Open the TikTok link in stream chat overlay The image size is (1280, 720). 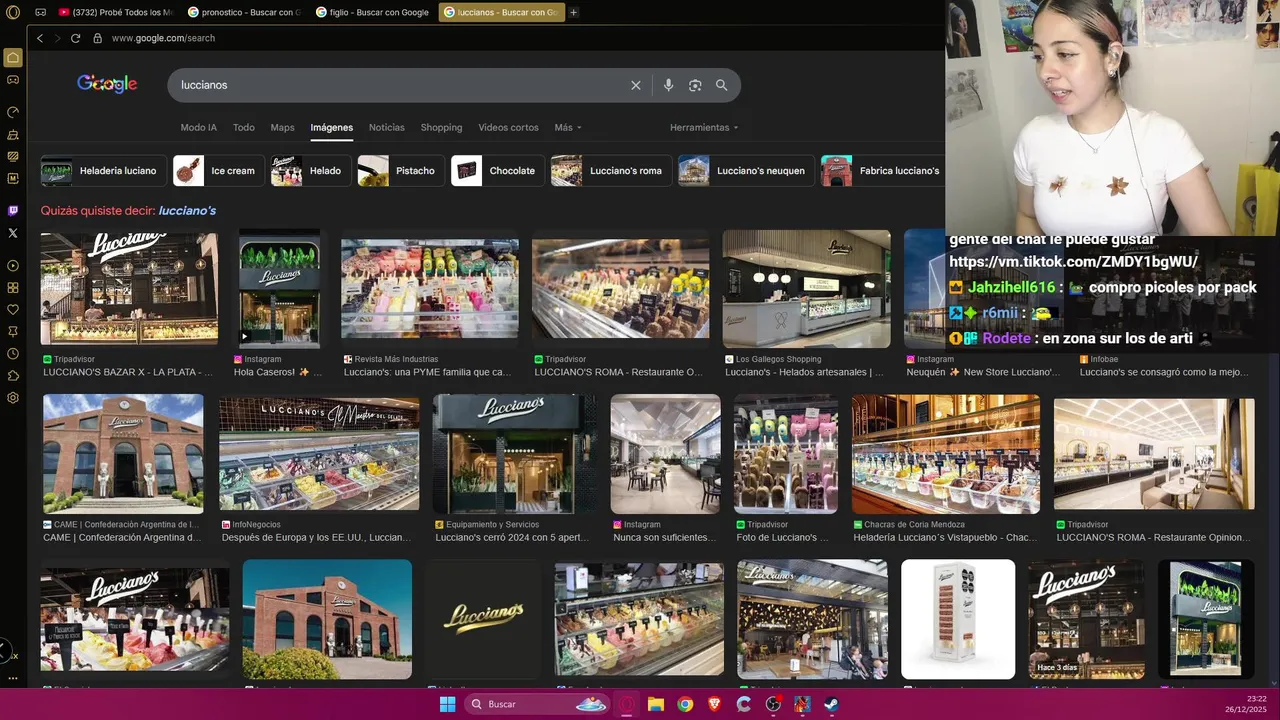click(1073, 262)
